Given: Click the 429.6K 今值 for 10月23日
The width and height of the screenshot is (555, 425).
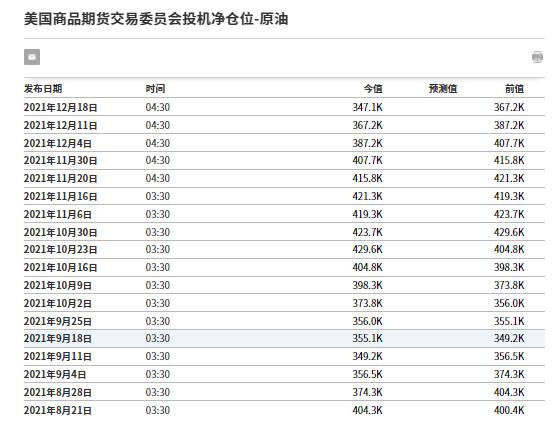Looking at the screenshot, I should point(367,249).
